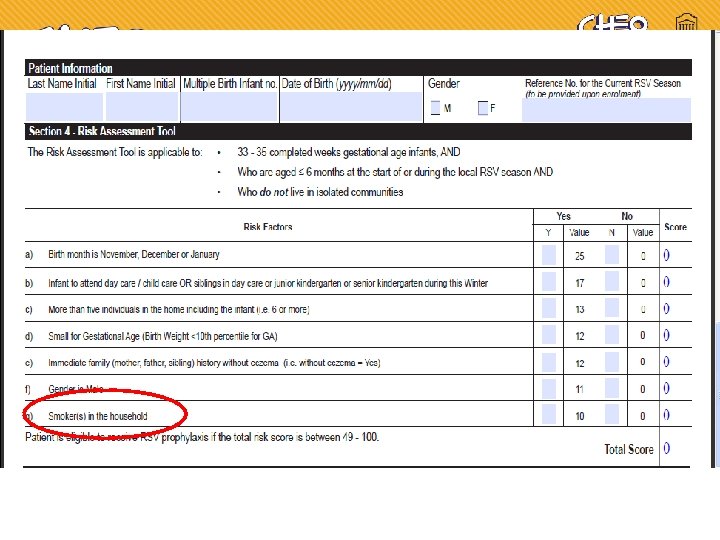720x540 pixels.
Task: Check N for more than five individuals
Action: (x=612, y=308)
